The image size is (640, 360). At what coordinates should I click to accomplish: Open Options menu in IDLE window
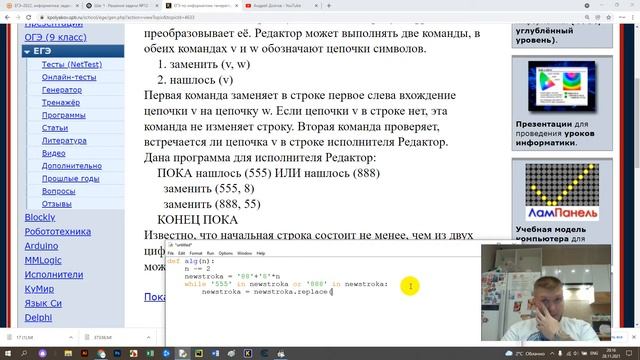pos(226,253)
